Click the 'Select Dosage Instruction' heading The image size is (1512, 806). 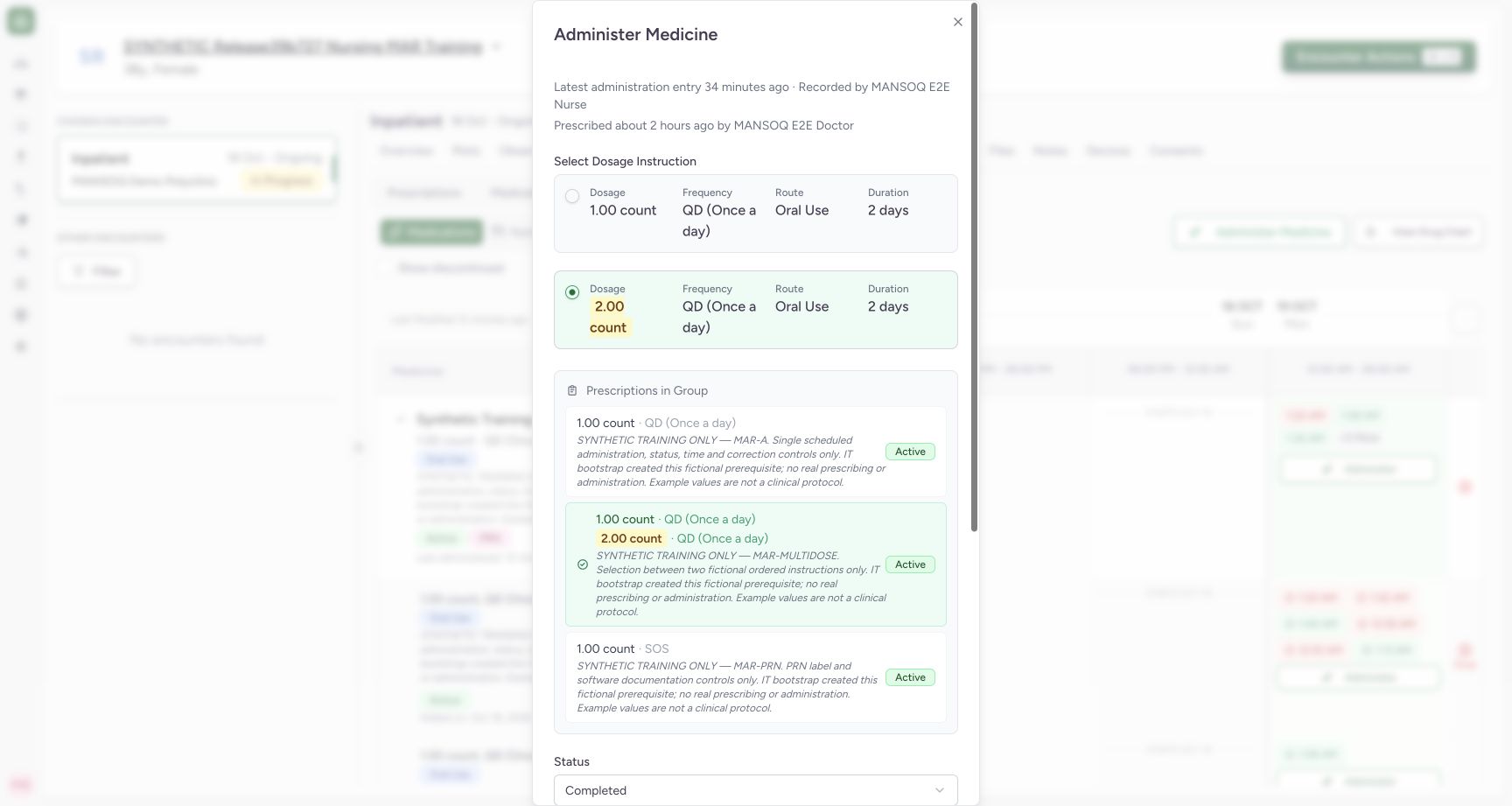[x=625, y=161]
